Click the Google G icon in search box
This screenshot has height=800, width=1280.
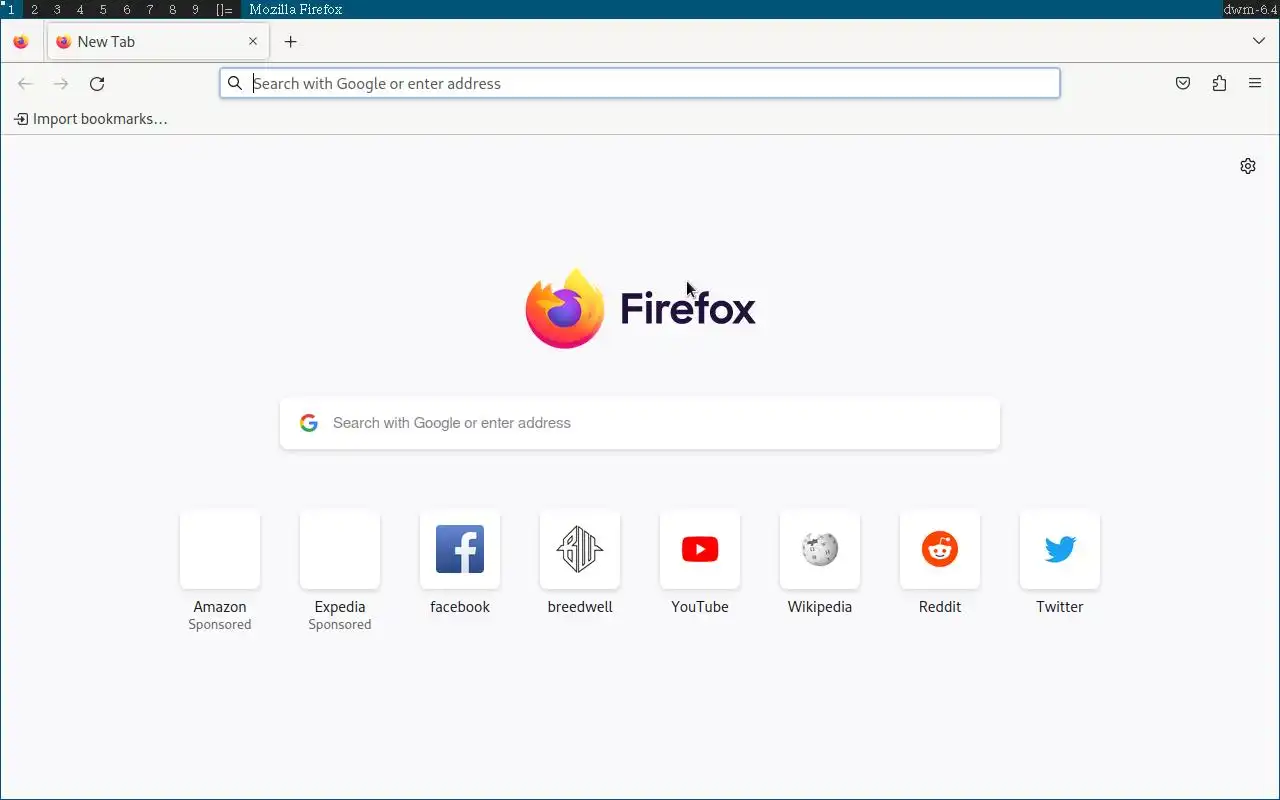click(x=309, y=423)
